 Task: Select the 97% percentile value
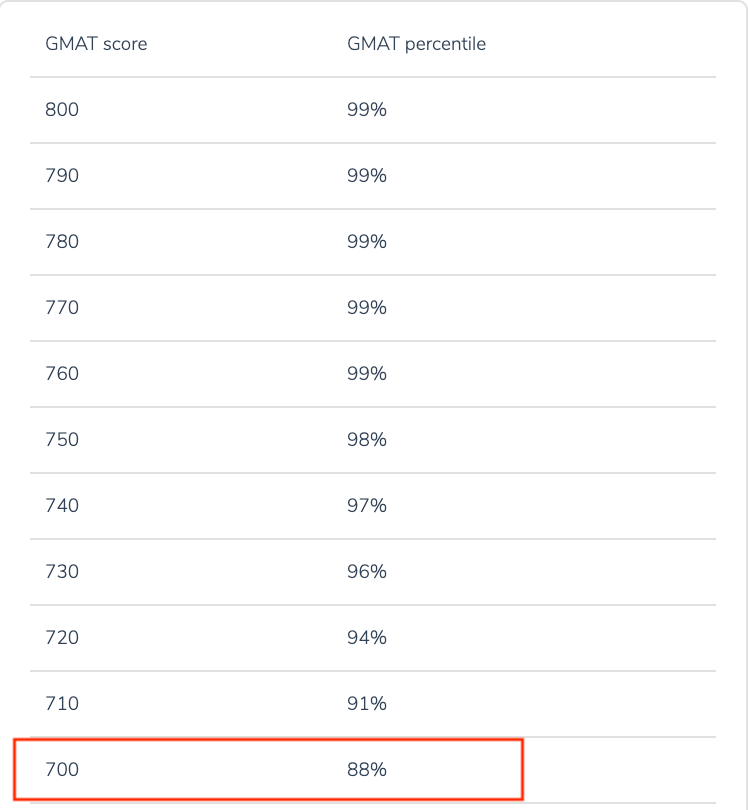click(367, 506)
